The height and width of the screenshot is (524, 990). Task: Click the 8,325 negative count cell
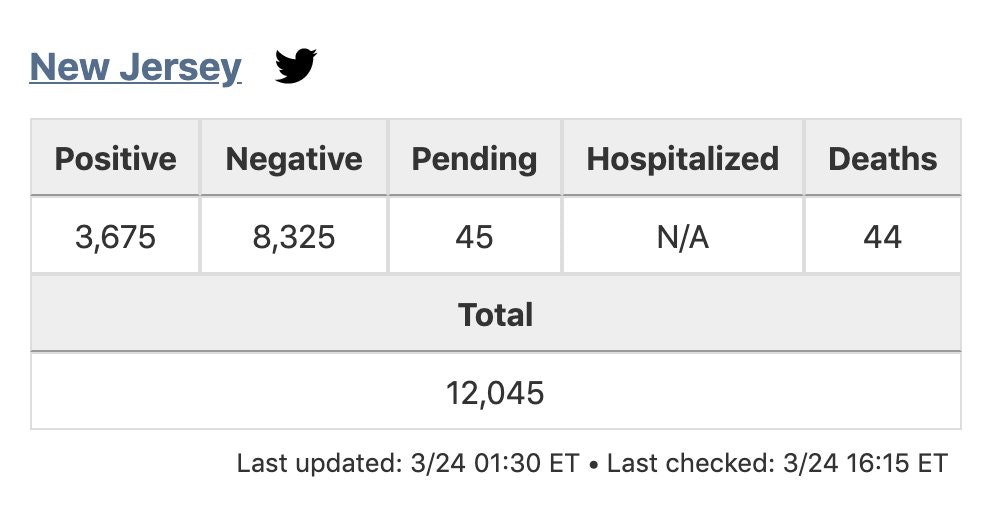(294, 237)
